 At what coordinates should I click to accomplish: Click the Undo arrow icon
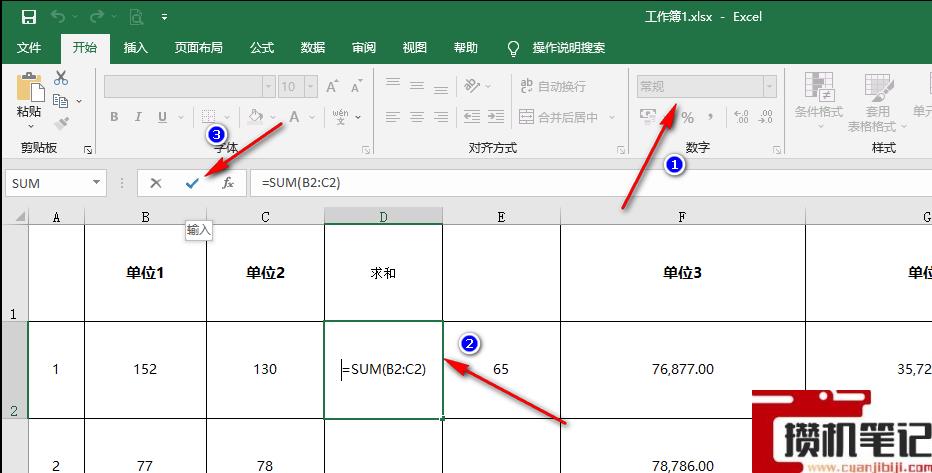(x=58, y=17)
